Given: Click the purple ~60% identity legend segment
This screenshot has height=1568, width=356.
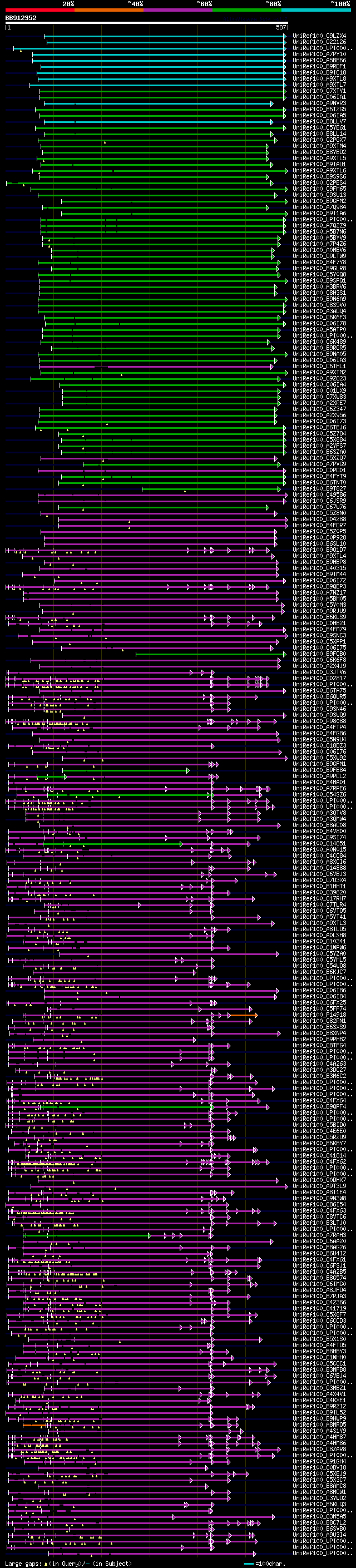Looking at the screenshot, I should tap(177, 10).
